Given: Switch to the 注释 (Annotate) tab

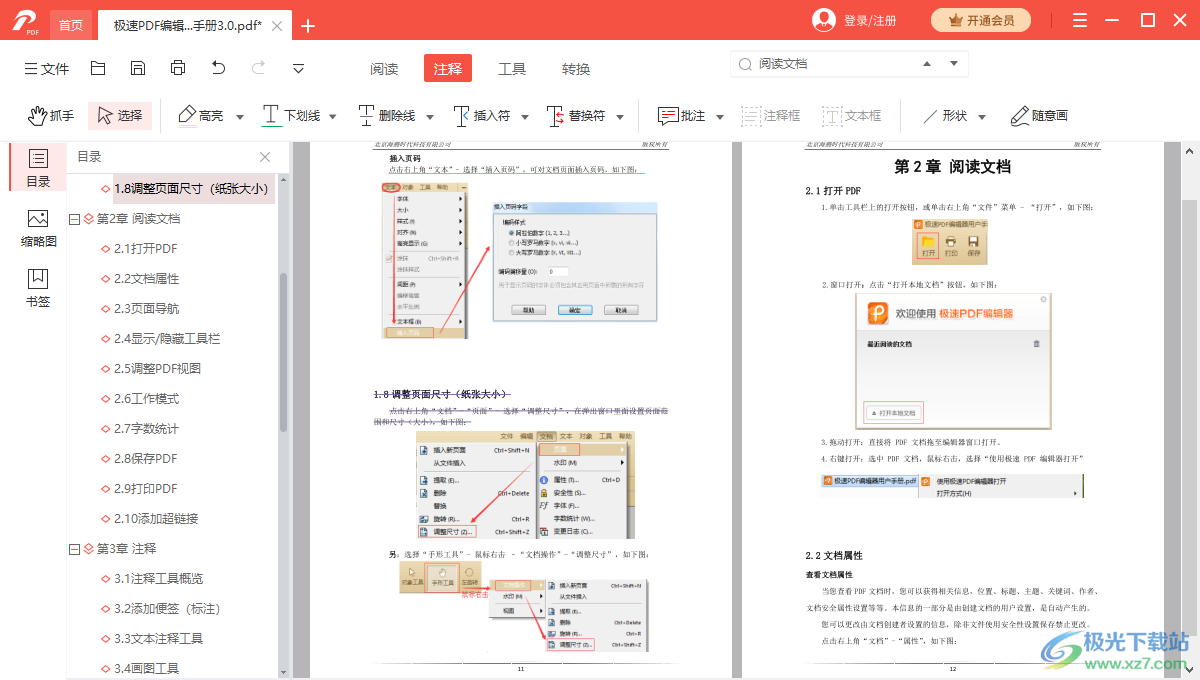Looking at the screenshot, I should [448, 69].
